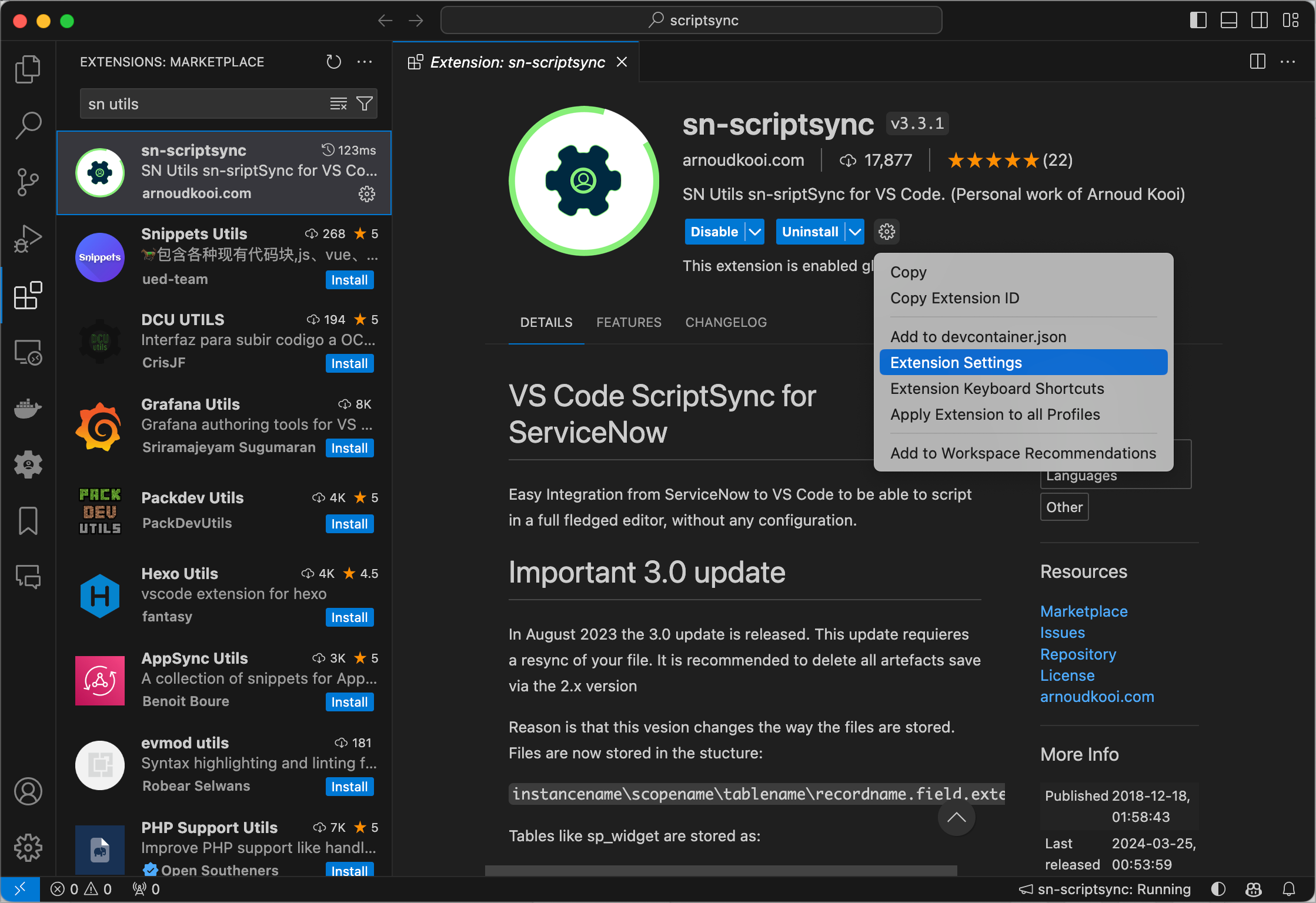1316x903 pixels.
Task: Open the Repository link under Resources
Action: pos(1078,654)
